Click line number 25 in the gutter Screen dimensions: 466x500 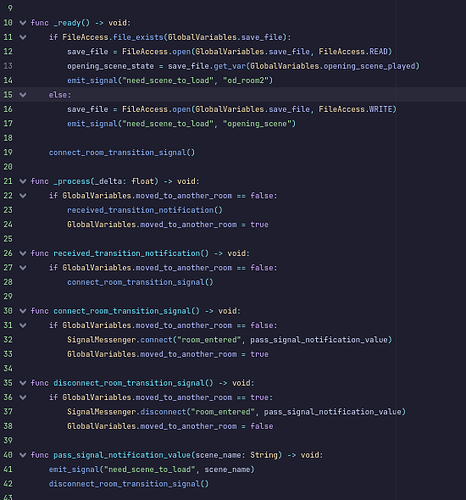pos(8,239)
